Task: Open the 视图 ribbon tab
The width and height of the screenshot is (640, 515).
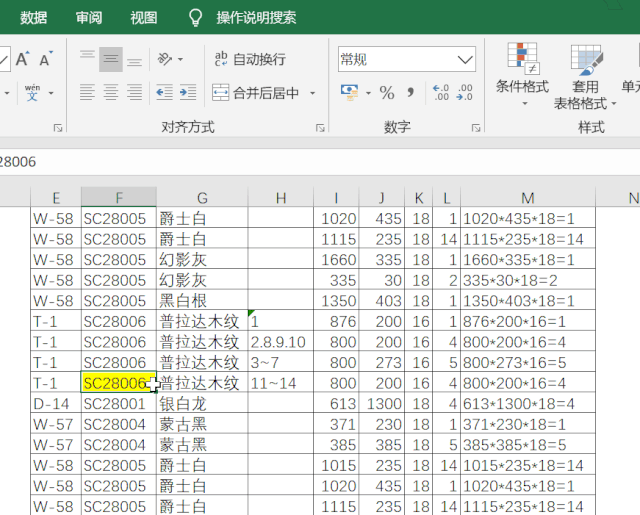Action: (x=144, y=18)
